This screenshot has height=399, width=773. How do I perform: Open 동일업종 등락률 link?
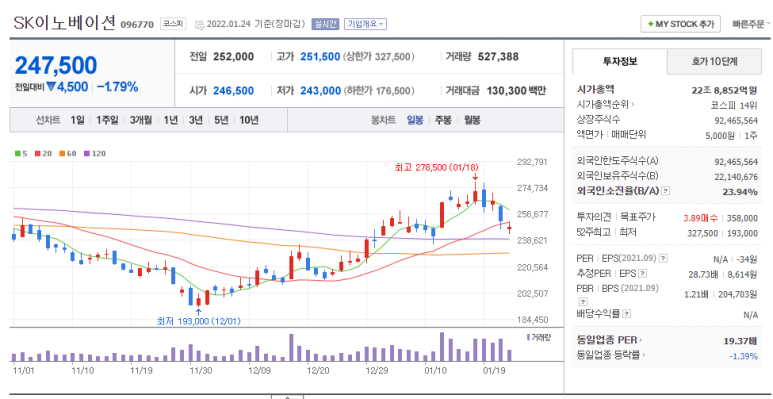(x=610, y=355)
